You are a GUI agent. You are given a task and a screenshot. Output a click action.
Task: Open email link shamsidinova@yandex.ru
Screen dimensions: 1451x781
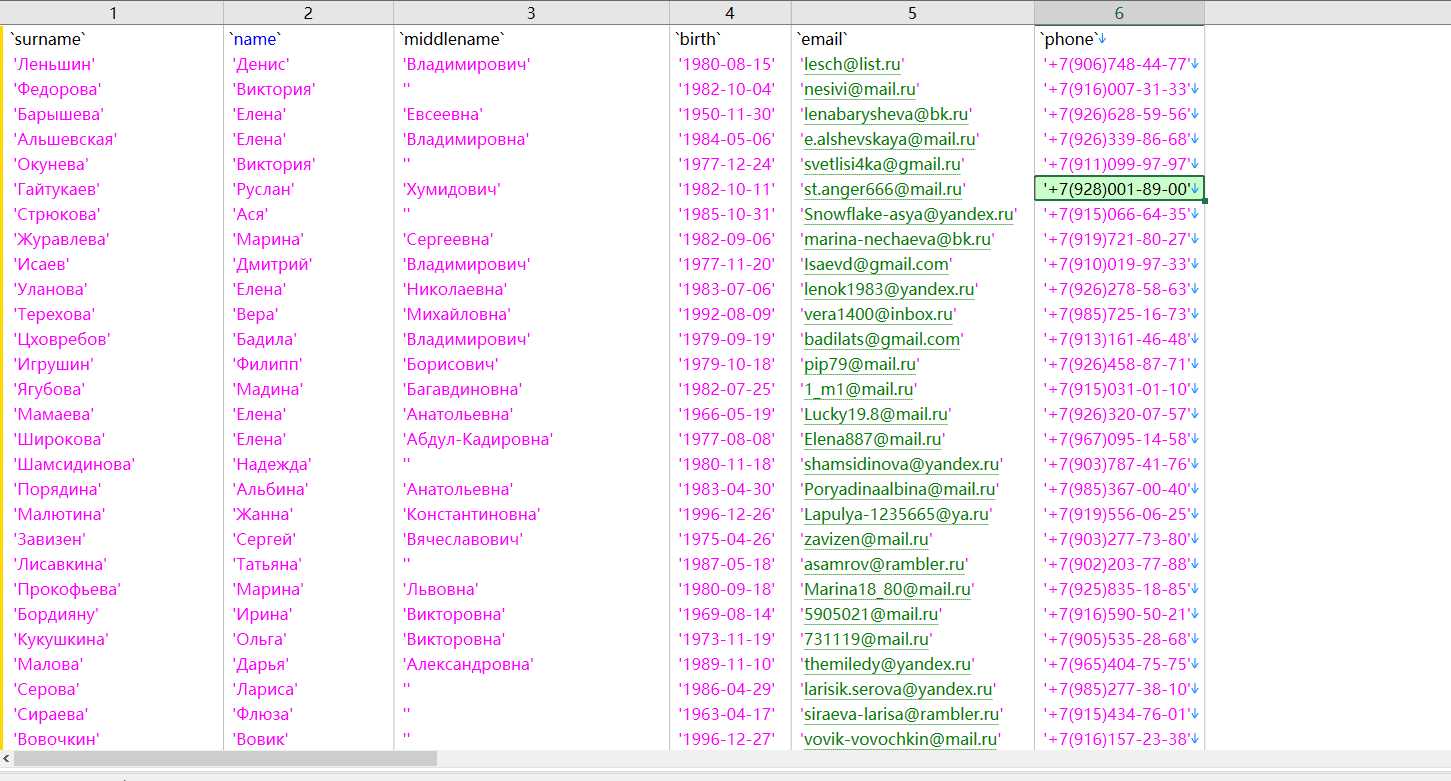click(x=902, y=464)
